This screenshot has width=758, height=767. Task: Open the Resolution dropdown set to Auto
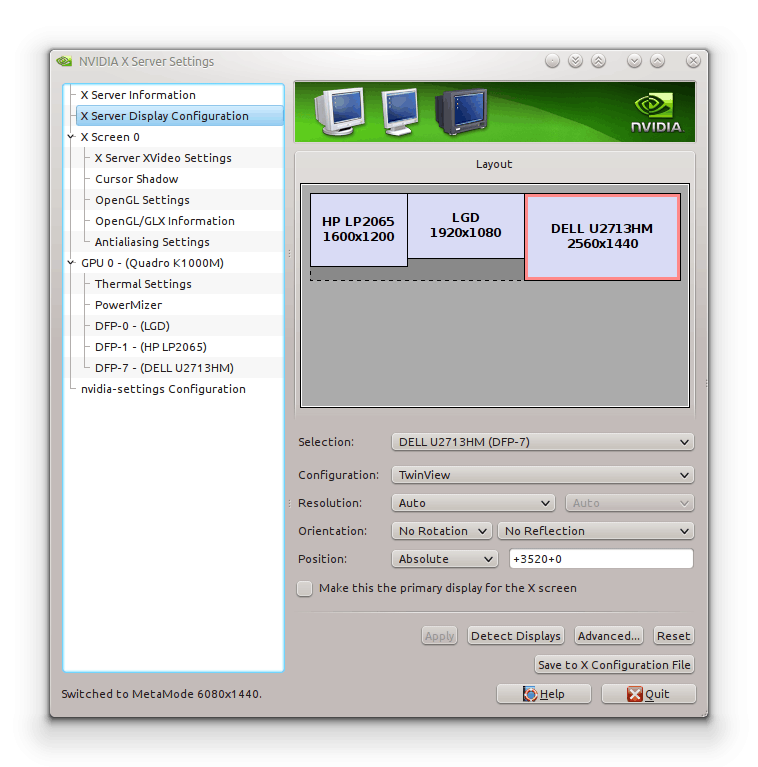point(473,503)
